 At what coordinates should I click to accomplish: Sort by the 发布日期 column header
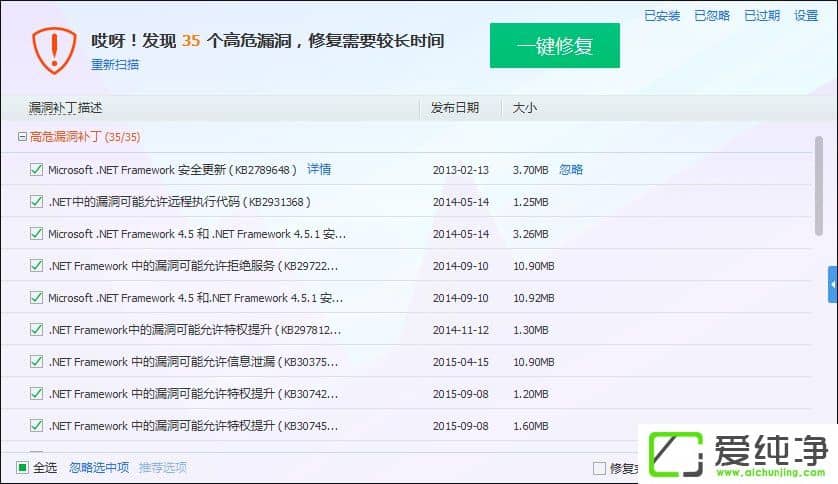455,107
